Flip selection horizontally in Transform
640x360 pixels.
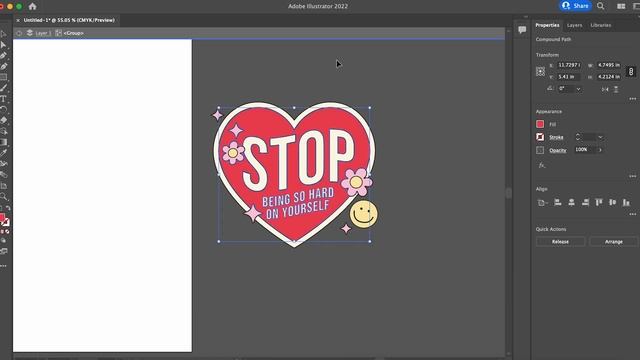[x=605, y=89]
